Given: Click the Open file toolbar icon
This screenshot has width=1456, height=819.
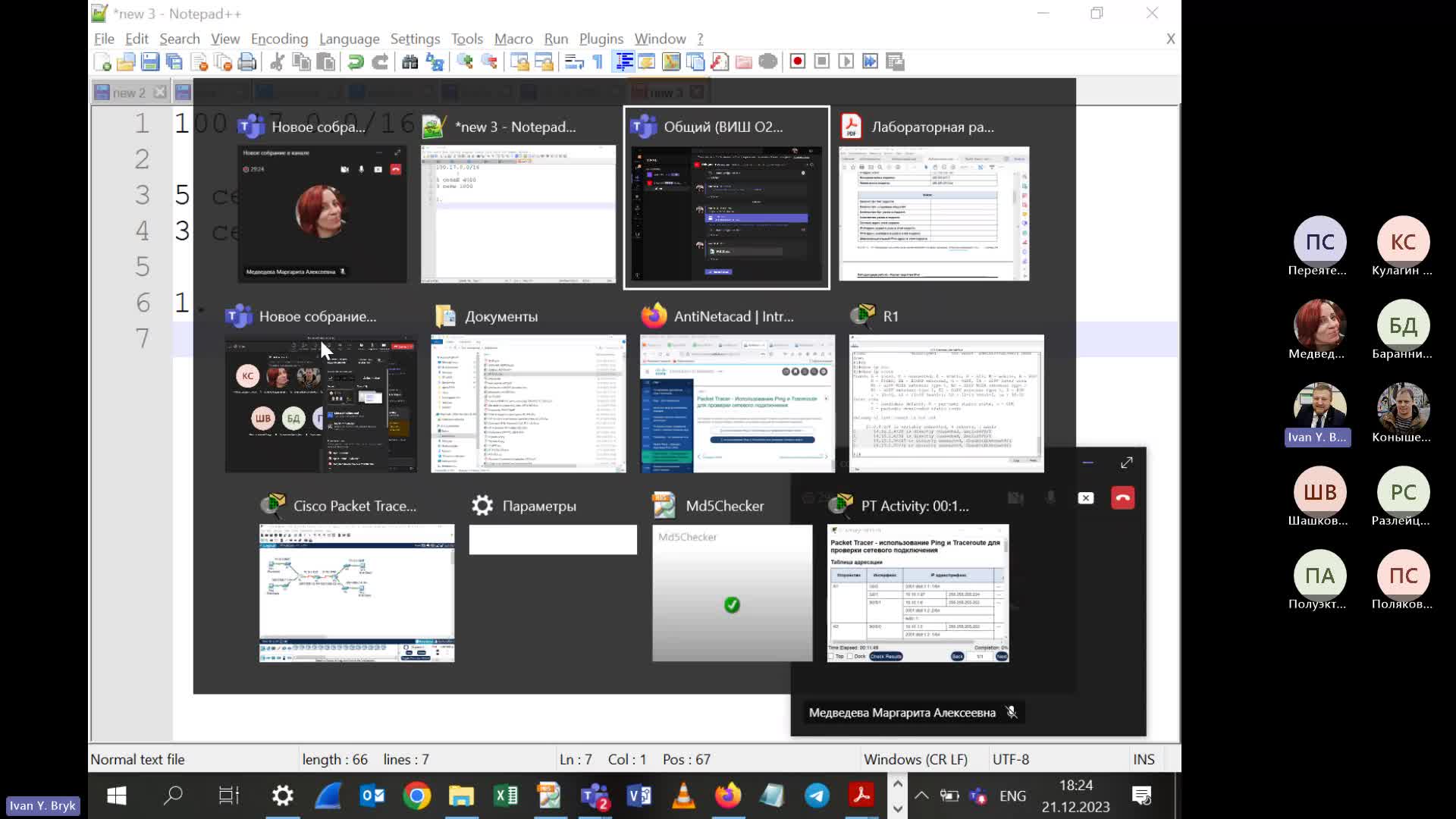Looking at the screenshot, I should click(126, 62).
